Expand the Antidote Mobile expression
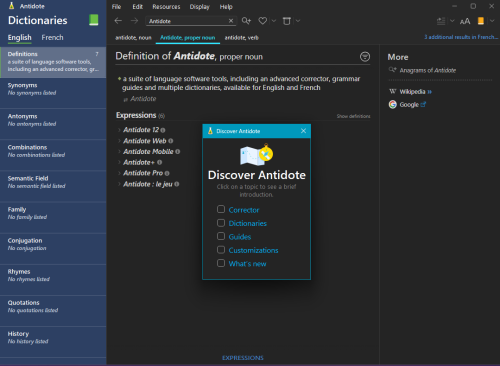This screenshot has width=500, height=366. click(x=119, y=152)
